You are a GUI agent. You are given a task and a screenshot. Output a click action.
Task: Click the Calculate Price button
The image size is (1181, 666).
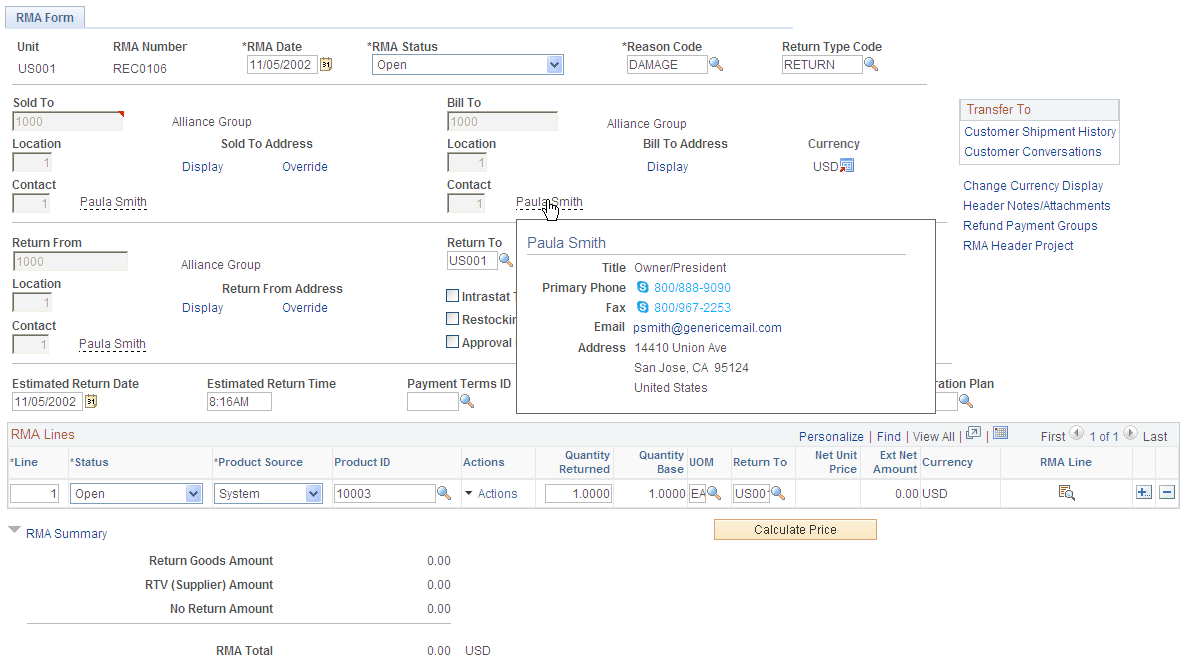pyautogui.click(x=794, y=529)
